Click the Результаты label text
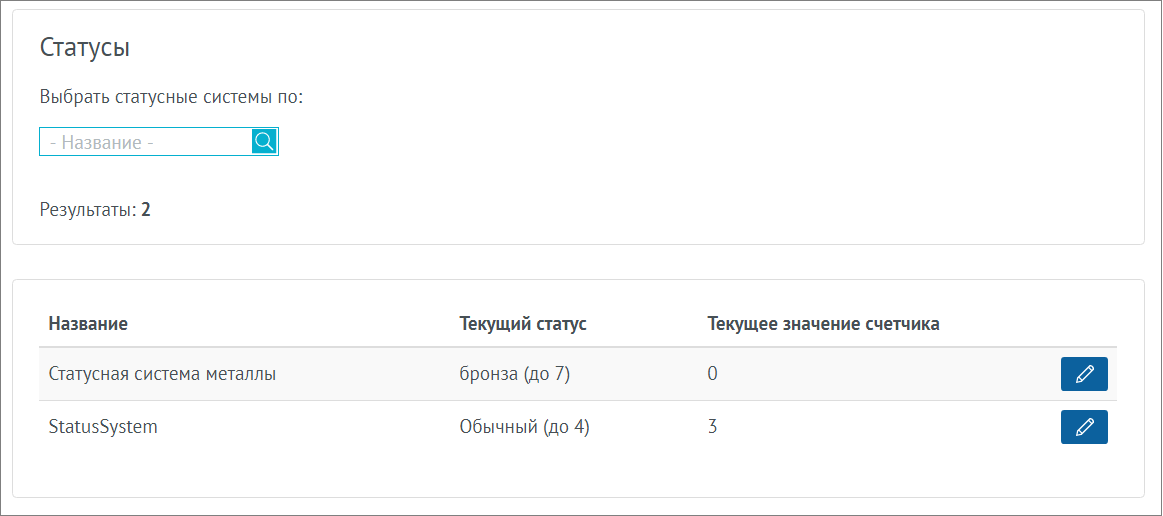Screen dimensions: 1163x516 pos(87,210)
